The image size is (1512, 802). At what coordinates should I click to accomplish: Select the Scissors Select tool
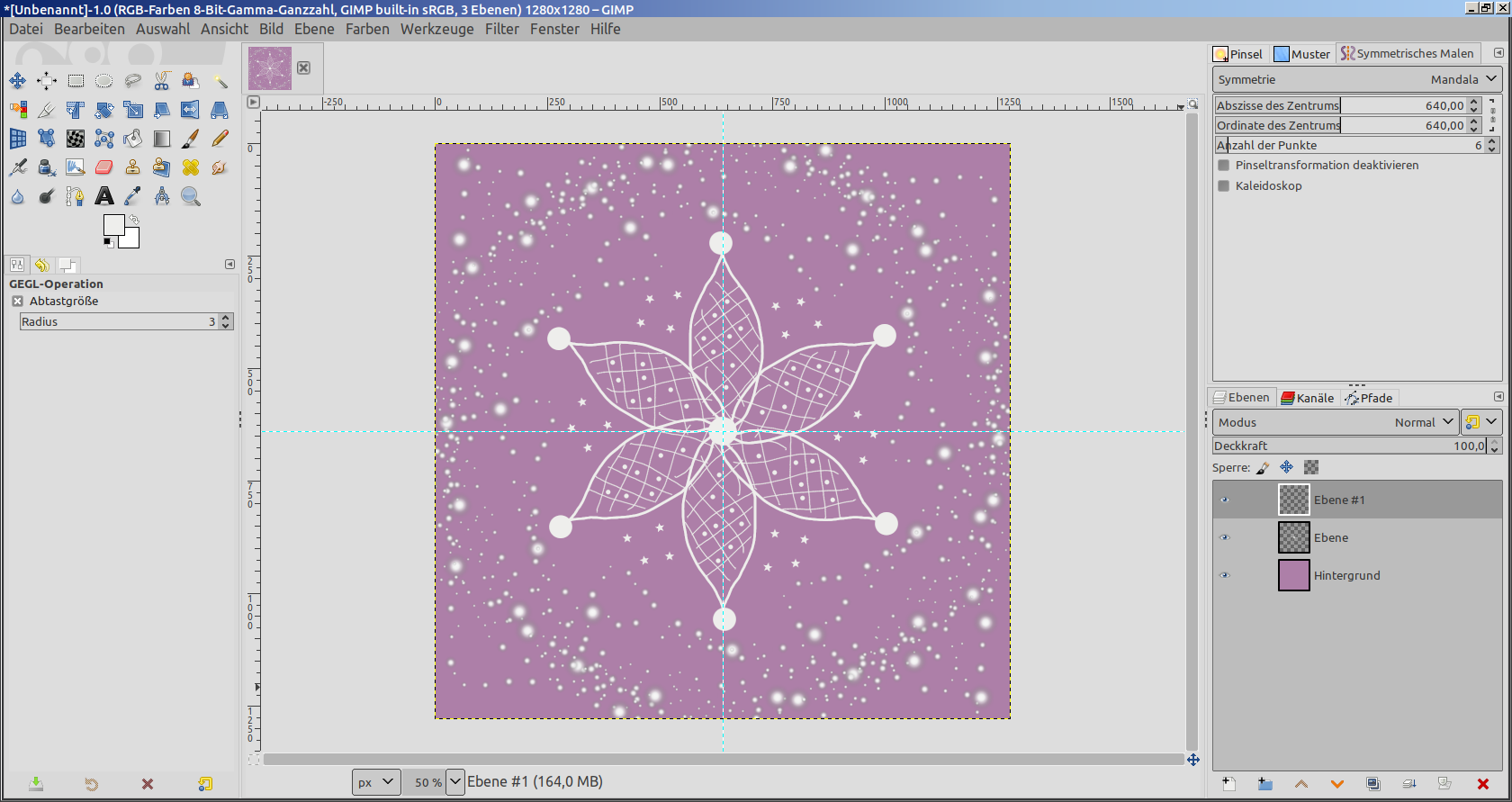(x=162, y=81)
